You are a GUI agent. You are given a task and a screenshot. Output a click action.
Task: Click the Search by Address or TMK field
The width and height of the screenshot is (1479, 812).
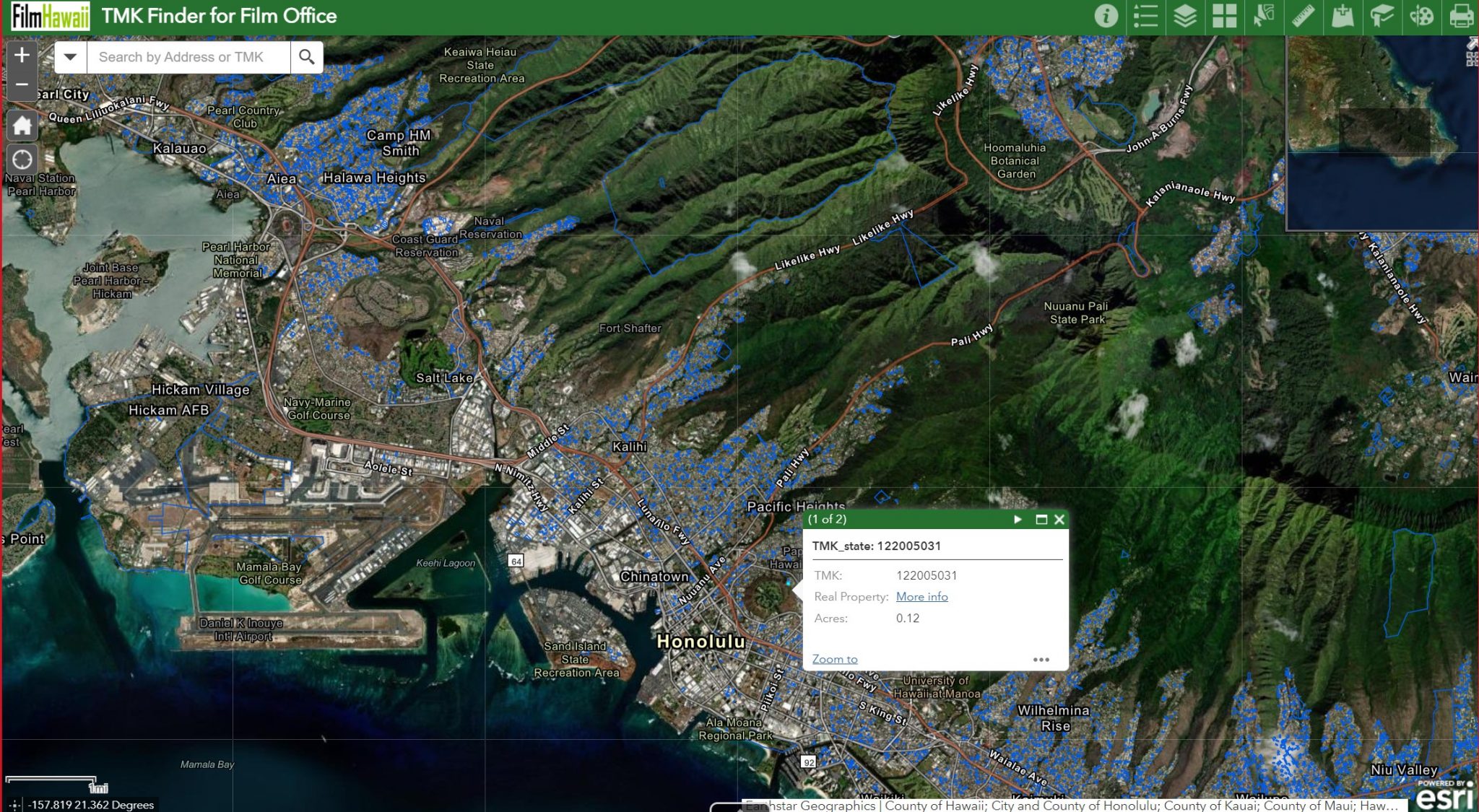click(188, 57)
